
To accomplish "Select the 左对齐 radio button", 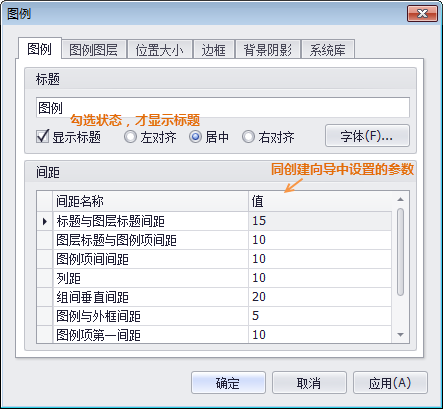I will pyautogui.click(x=130, y=137).
